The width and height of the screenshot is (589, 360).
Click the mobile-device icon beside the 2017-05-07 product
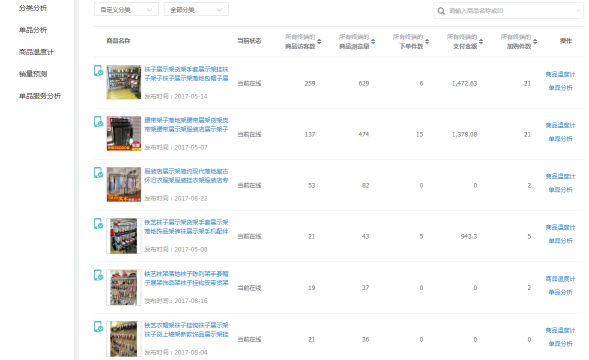(98, 122)
